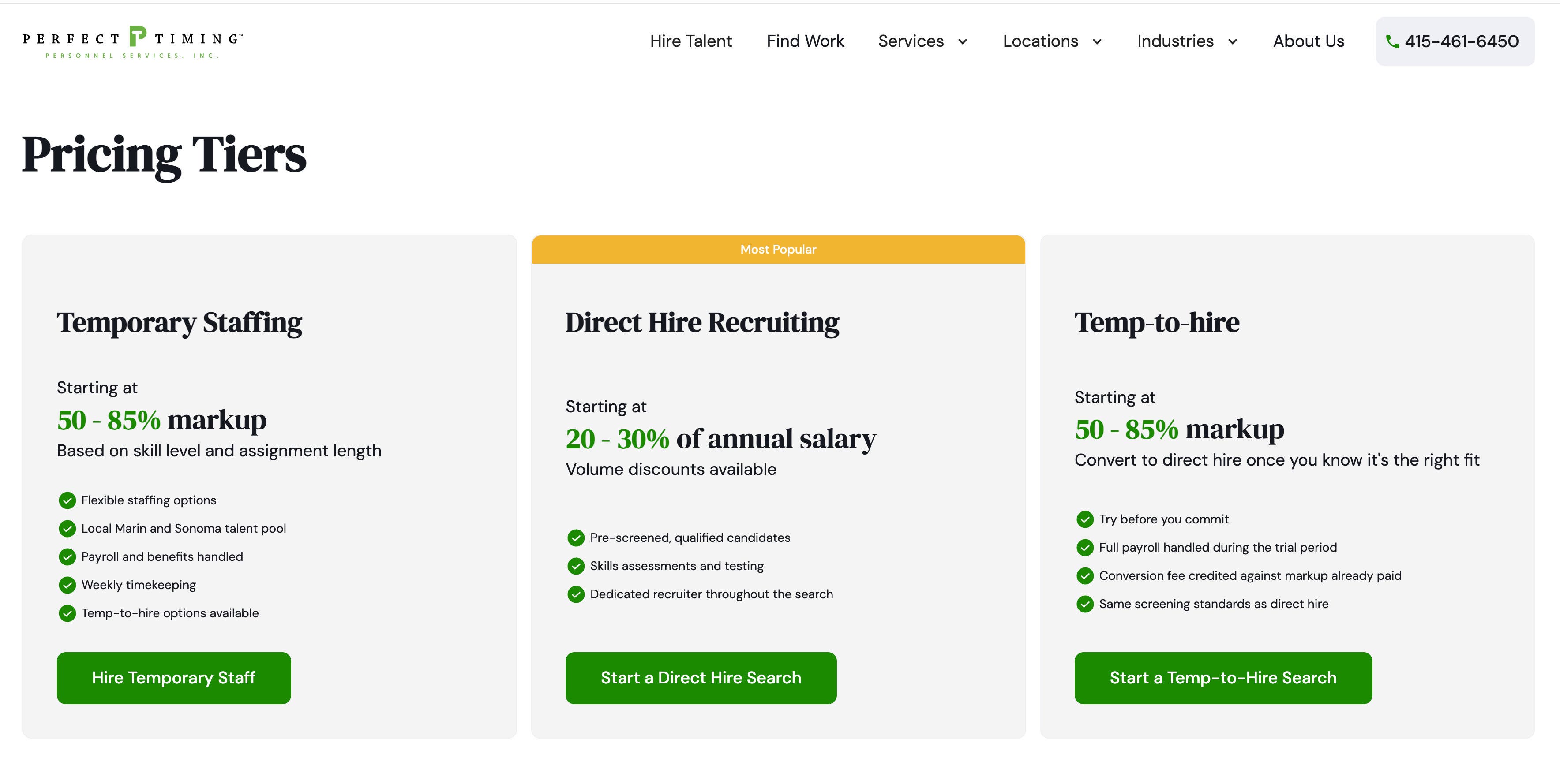Open the Locations menu label
Screen dimensions: 1560x784
[1040, 41]
